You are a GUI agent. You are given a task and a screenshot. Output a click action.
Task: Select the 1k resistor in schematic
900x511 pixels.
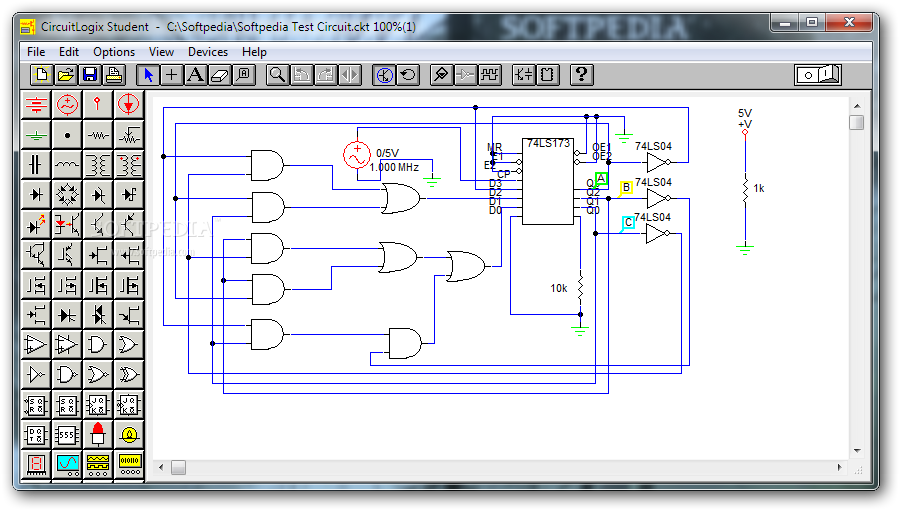point(745,189)
